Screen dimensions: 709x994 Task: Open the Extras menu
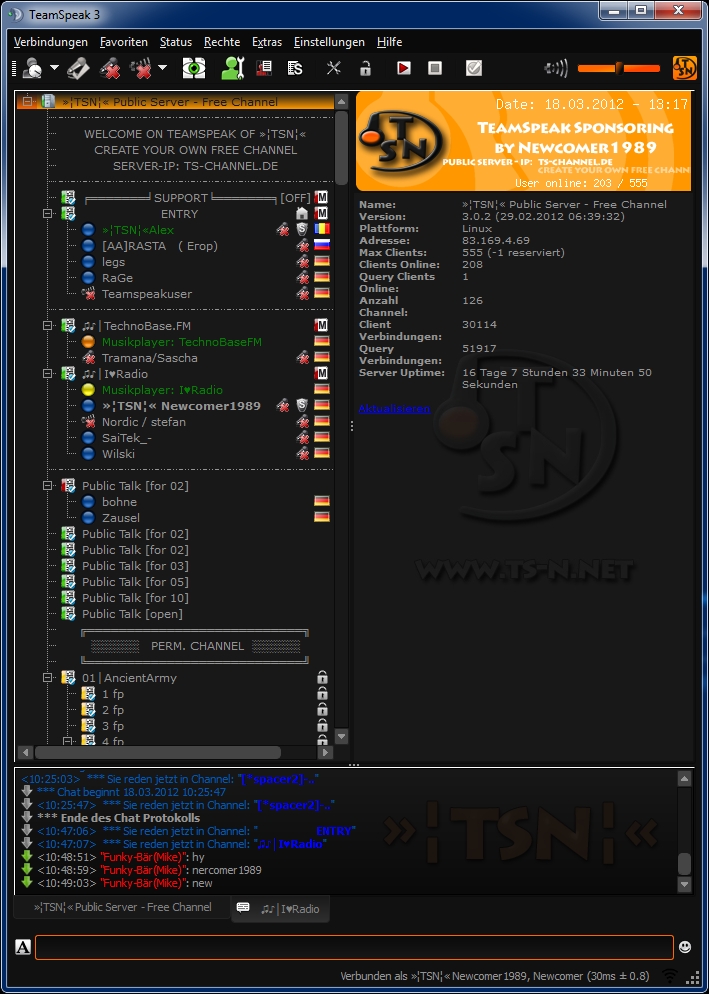click(x=267, y=42)
